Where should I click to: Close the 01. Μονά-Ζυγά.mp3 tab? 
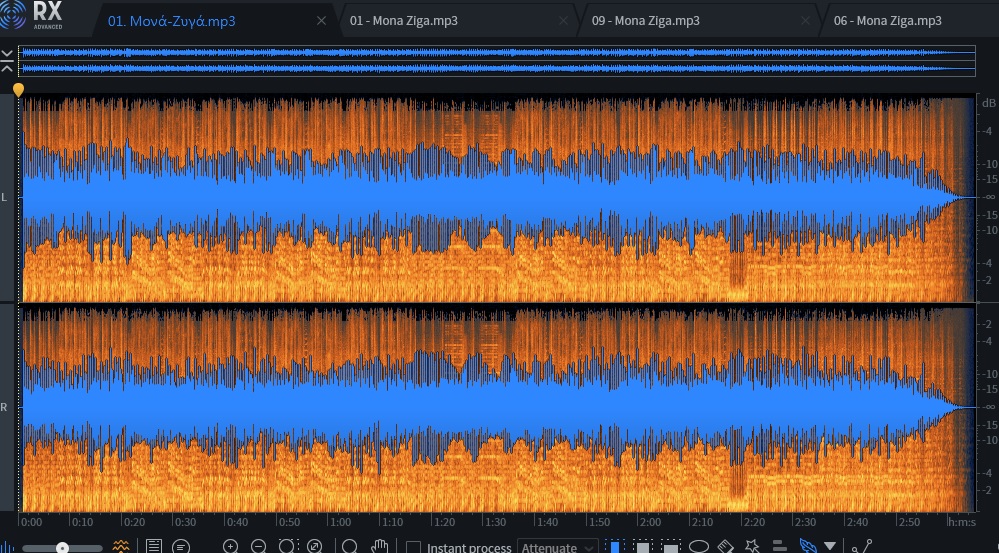321,20
